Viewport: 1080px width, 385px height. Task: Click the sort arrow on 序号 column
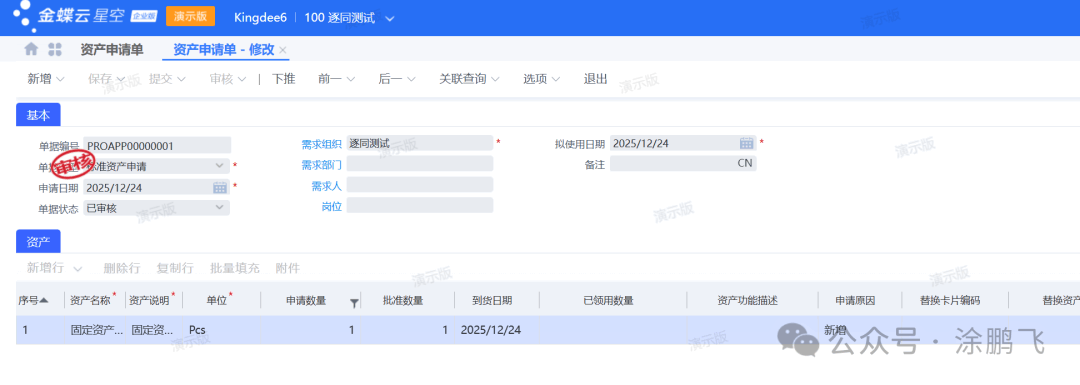[x=44, y=300]
